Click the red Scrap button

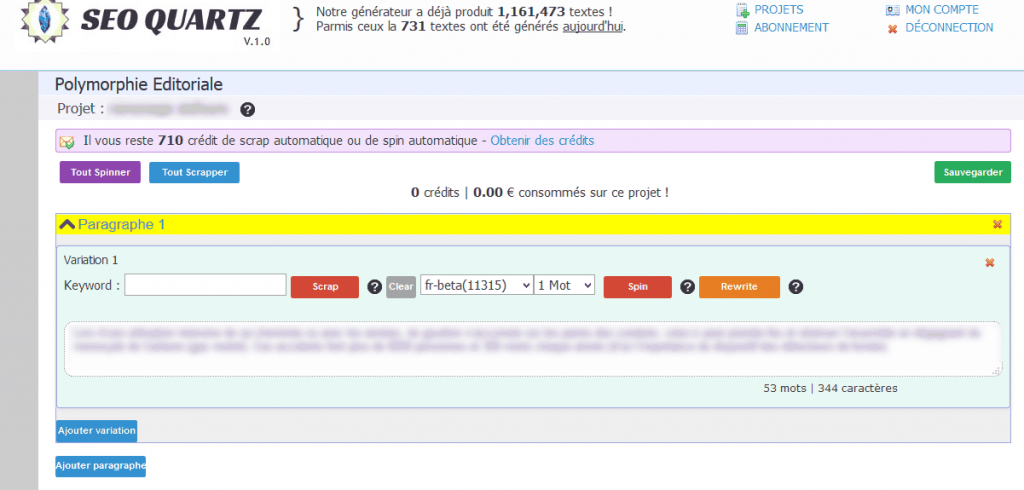coord(325,287)
